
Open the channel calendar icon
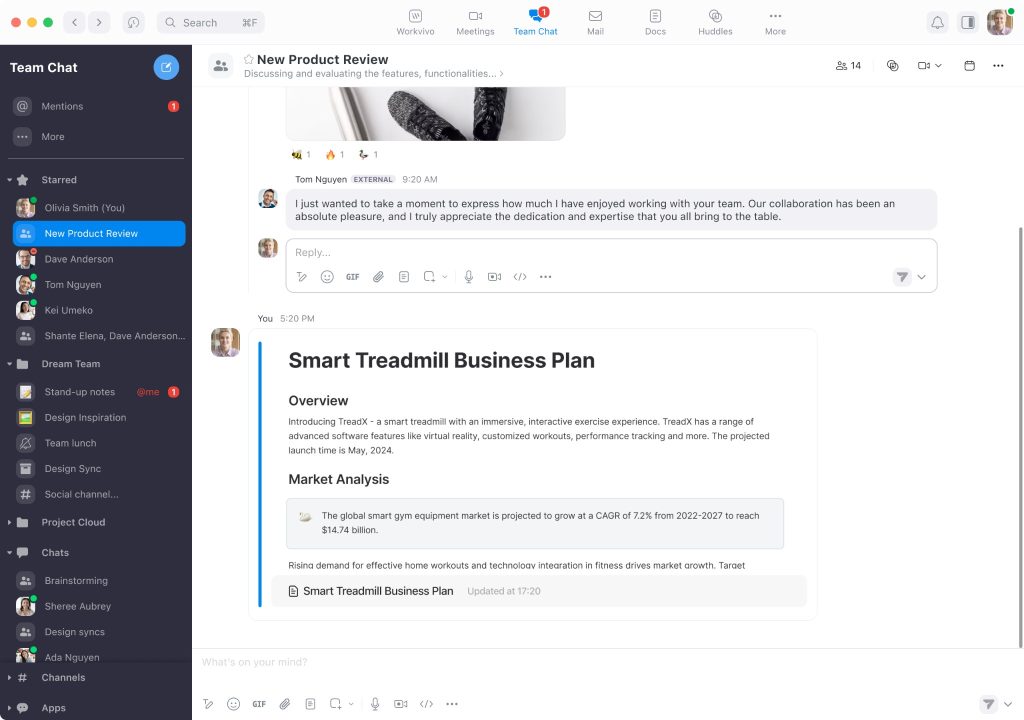(969, 66)
